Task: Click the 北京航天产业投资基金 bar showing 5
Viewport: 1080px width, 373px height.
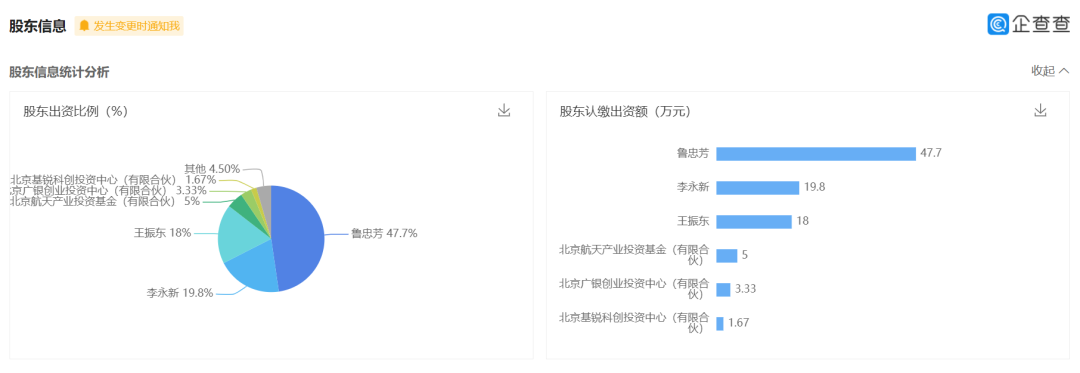Action: click(x=727, y=255)
